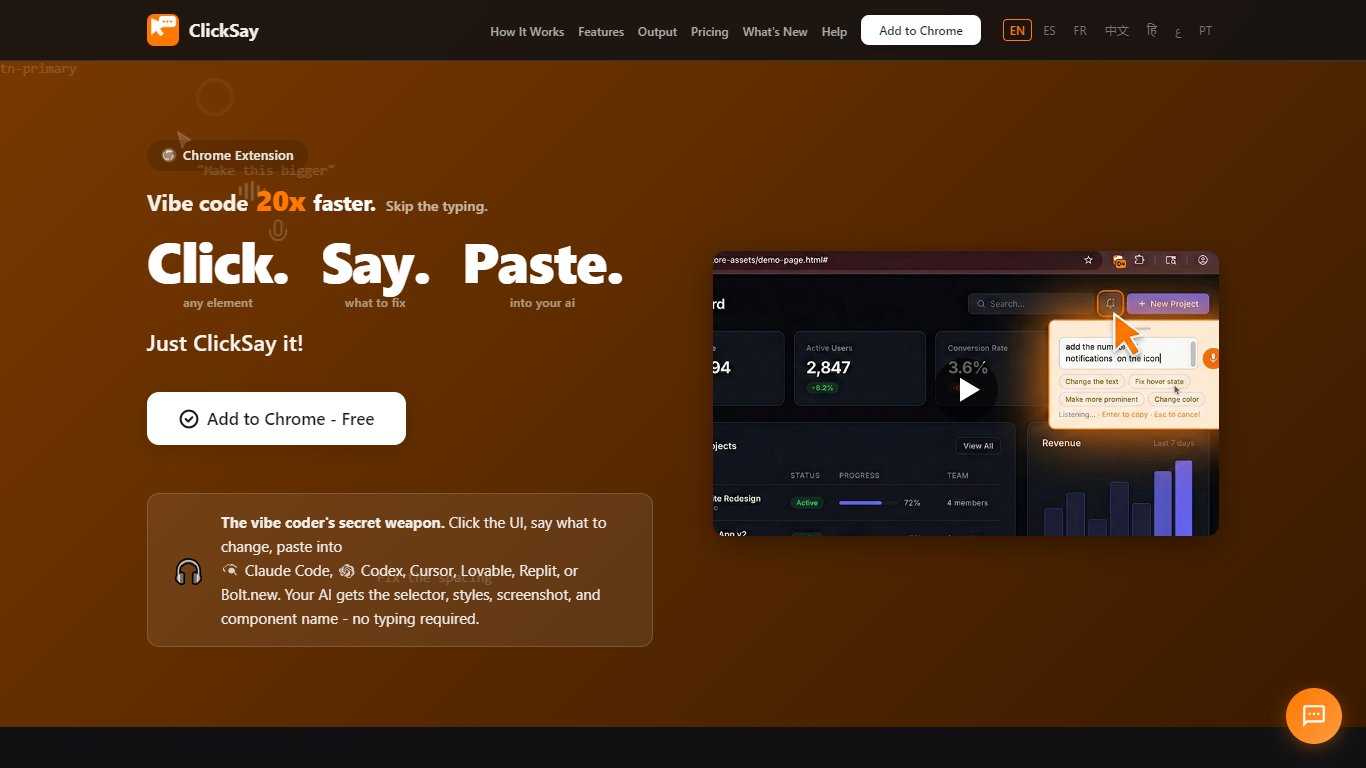The height and width of the screenshot is (768, 1366).
Task: Click the ClickSay brand name in header
Action: [x=224, y=31]
